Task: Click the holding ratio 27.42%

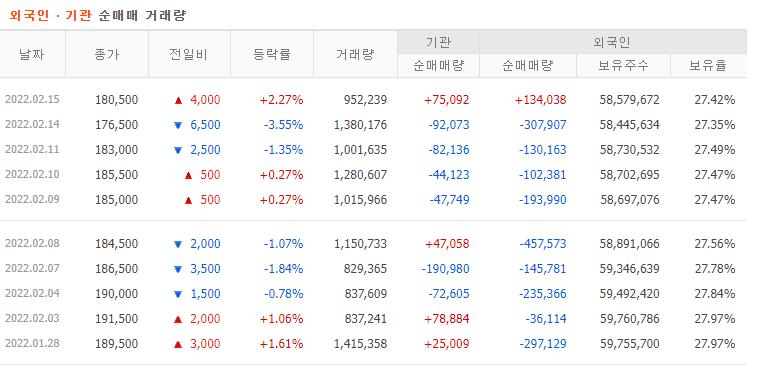Action: [x=715, y=100]
